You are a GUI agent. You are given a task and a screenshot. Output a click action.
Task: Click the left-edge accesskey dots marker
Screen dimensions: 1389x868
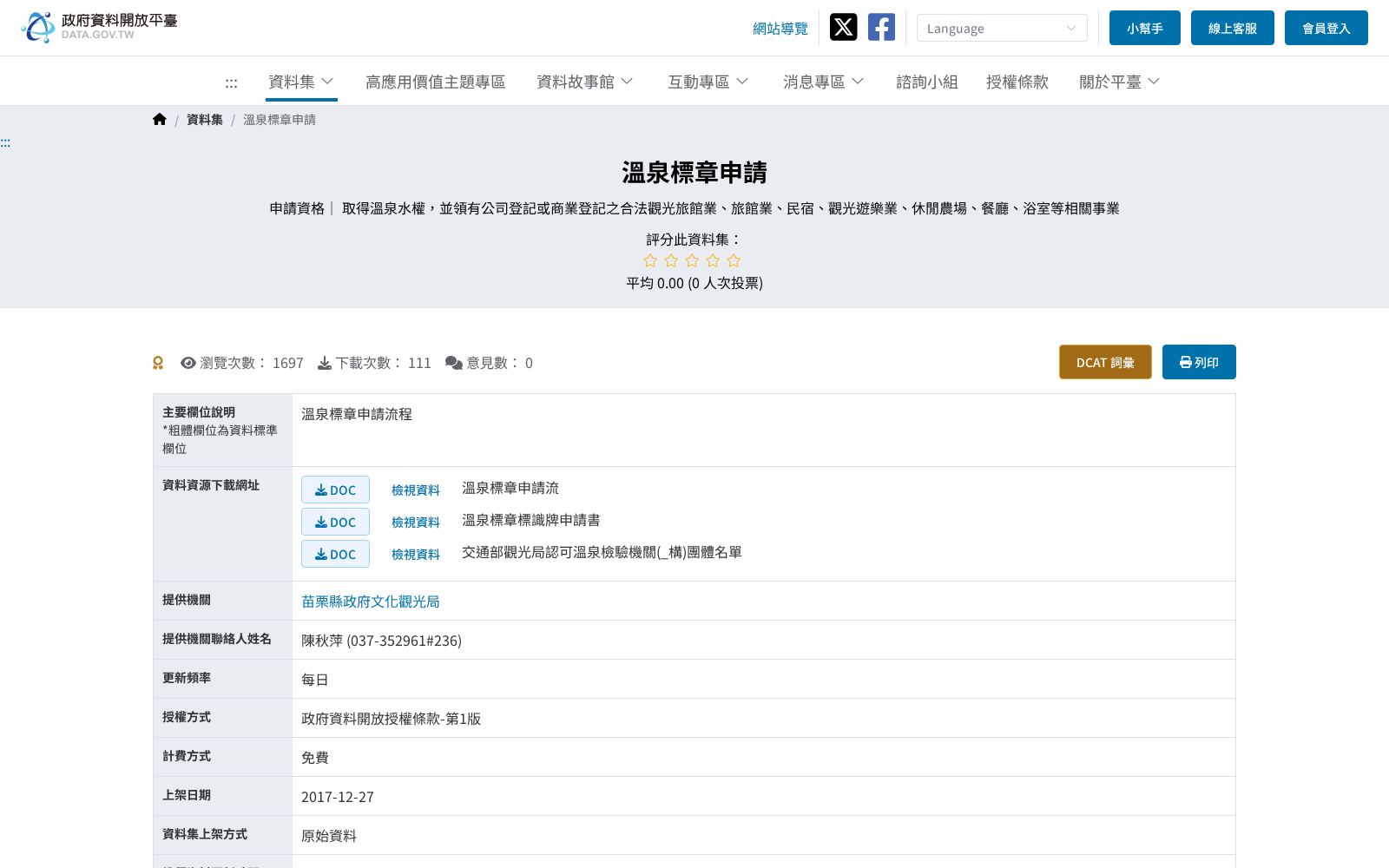(x=5, y=142)
